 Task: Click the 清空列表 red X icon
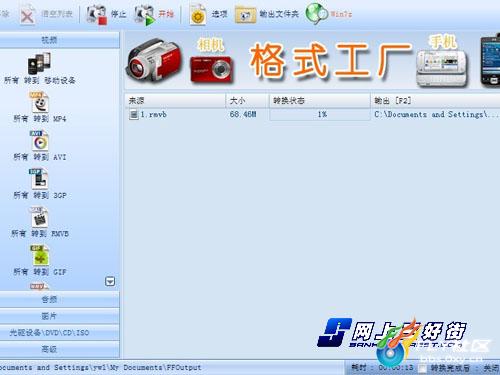coord(27,15)
